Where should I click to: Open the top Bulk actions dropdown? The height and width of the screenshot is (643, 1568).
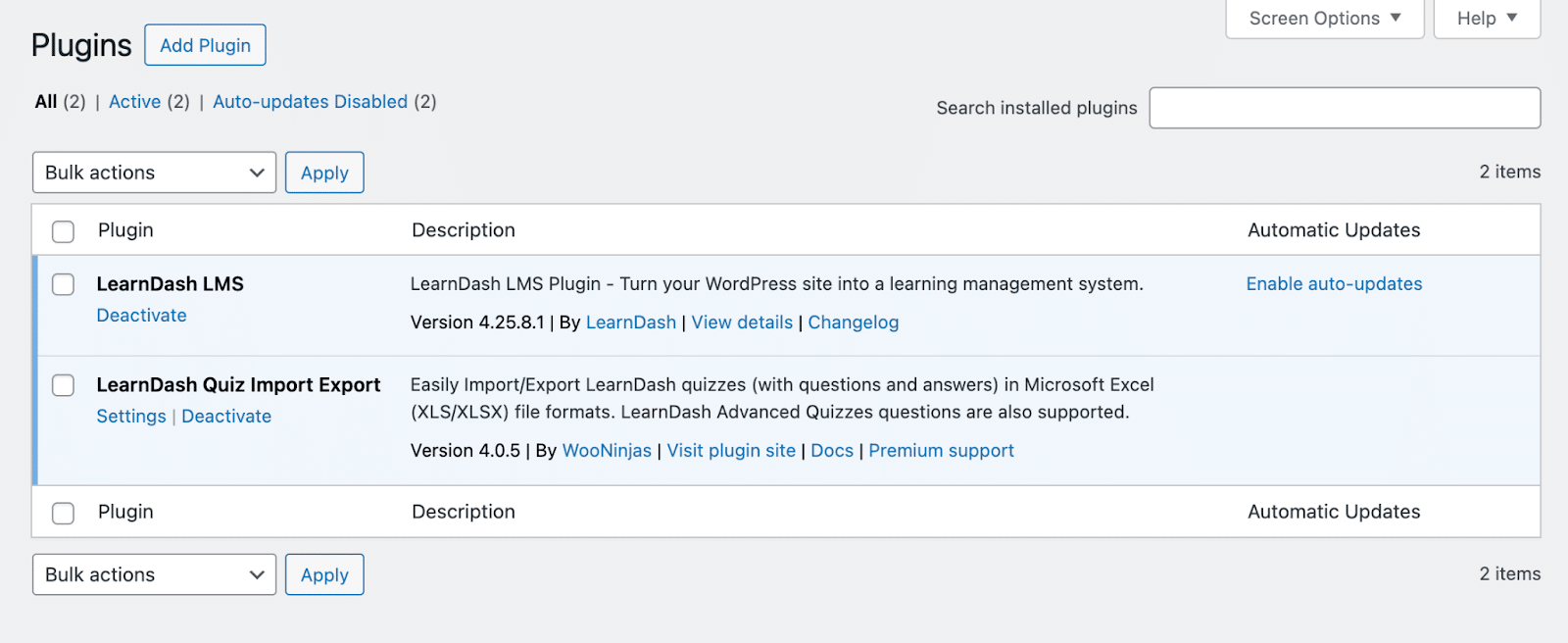[x=154, y=173]
